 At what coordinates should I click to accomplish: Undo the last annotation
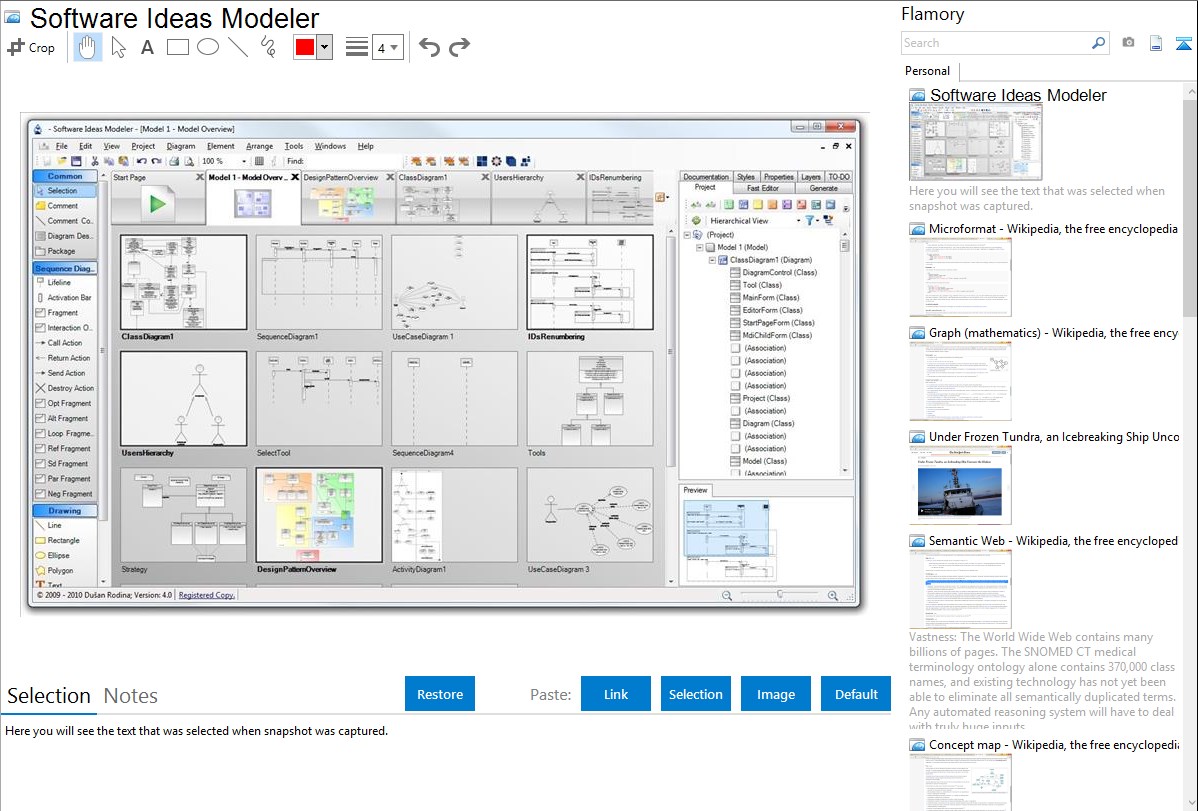pos(429,47)
